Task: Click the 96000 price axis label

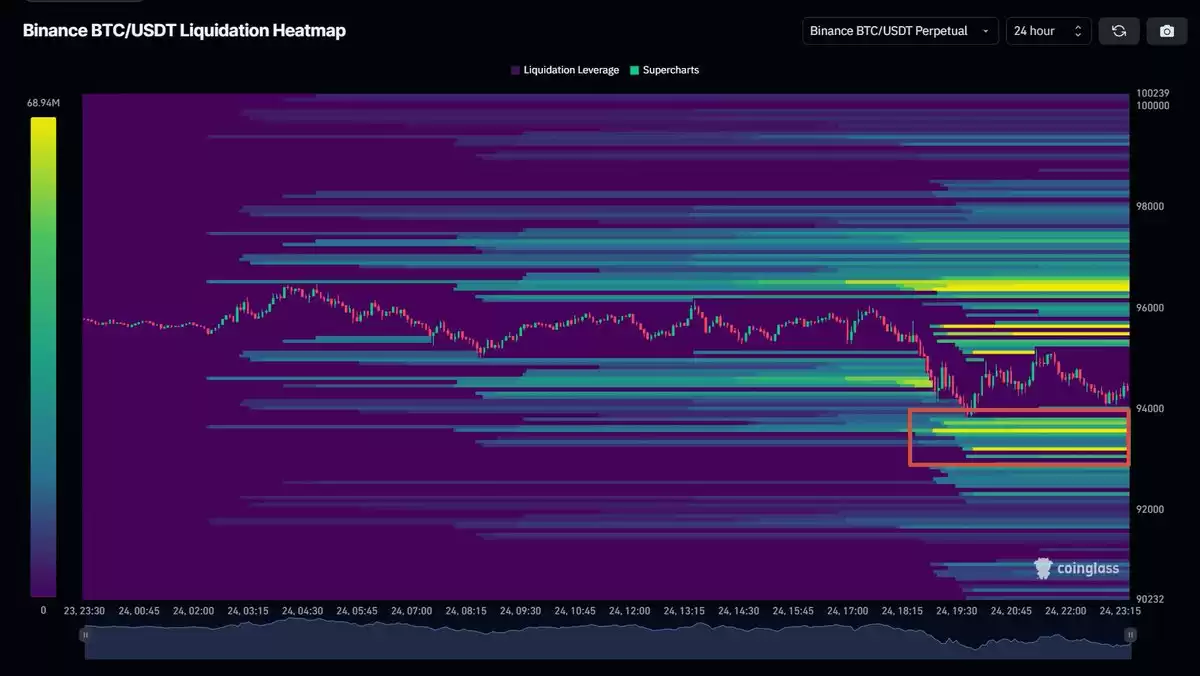Action: 1150,307
